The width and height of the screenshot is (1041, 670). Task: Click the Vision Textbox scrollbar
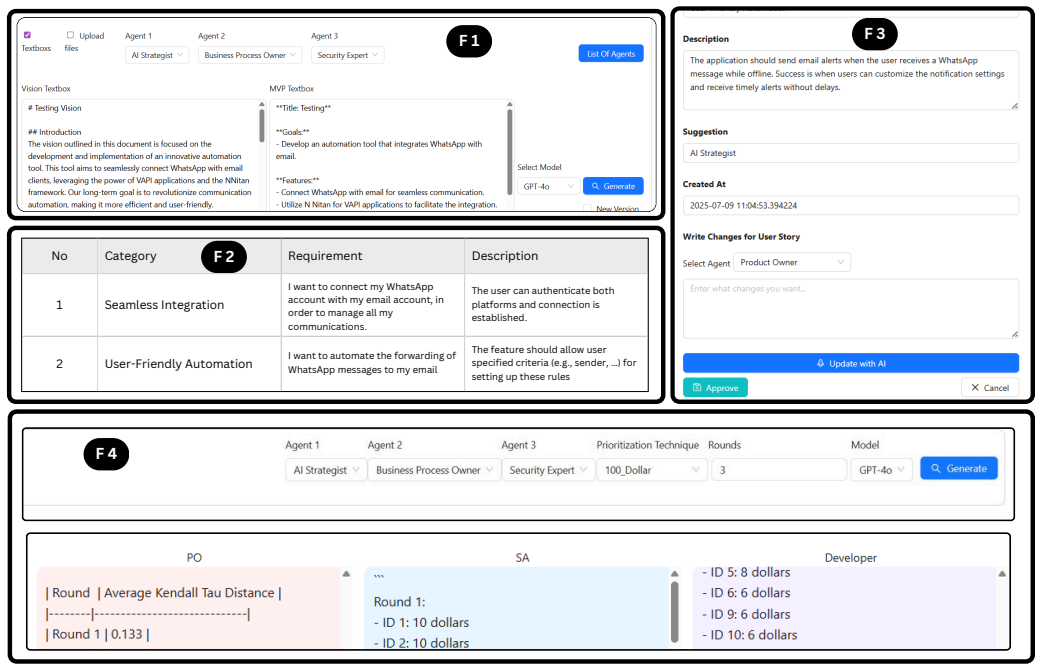262,125
